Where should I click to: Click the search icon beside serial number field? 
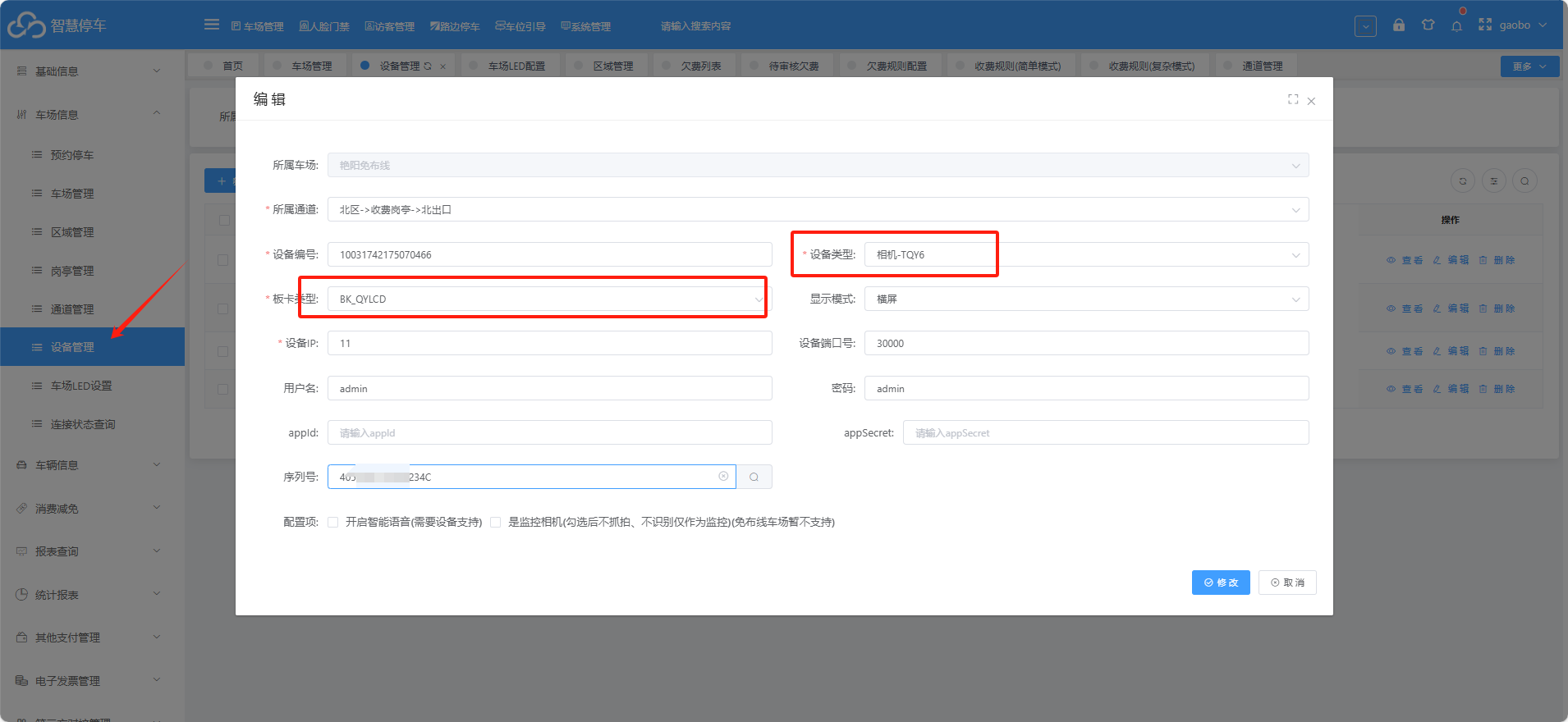point(754,477)
